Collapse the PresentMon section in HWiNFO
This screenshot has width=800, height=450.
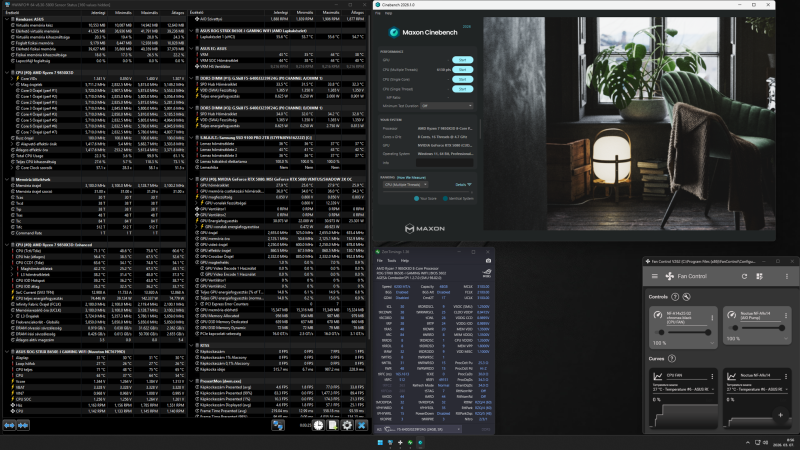tap(191, 381)
